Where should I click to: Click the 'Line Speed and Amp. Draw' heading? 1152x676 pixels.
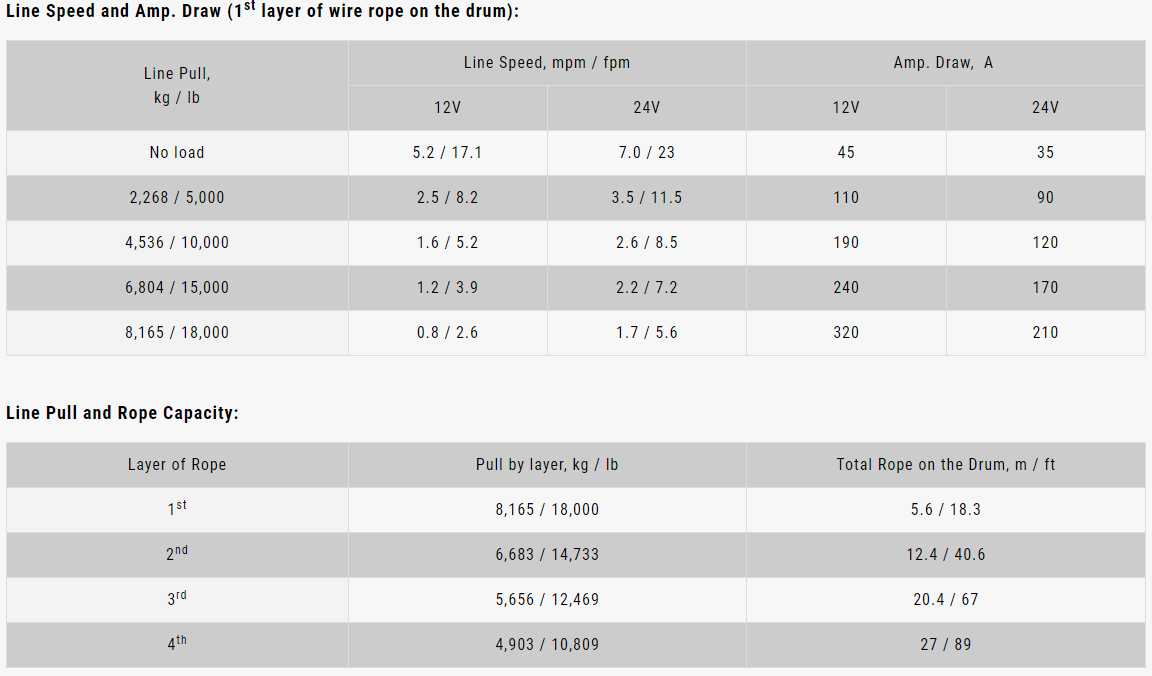tap(262, 12)
